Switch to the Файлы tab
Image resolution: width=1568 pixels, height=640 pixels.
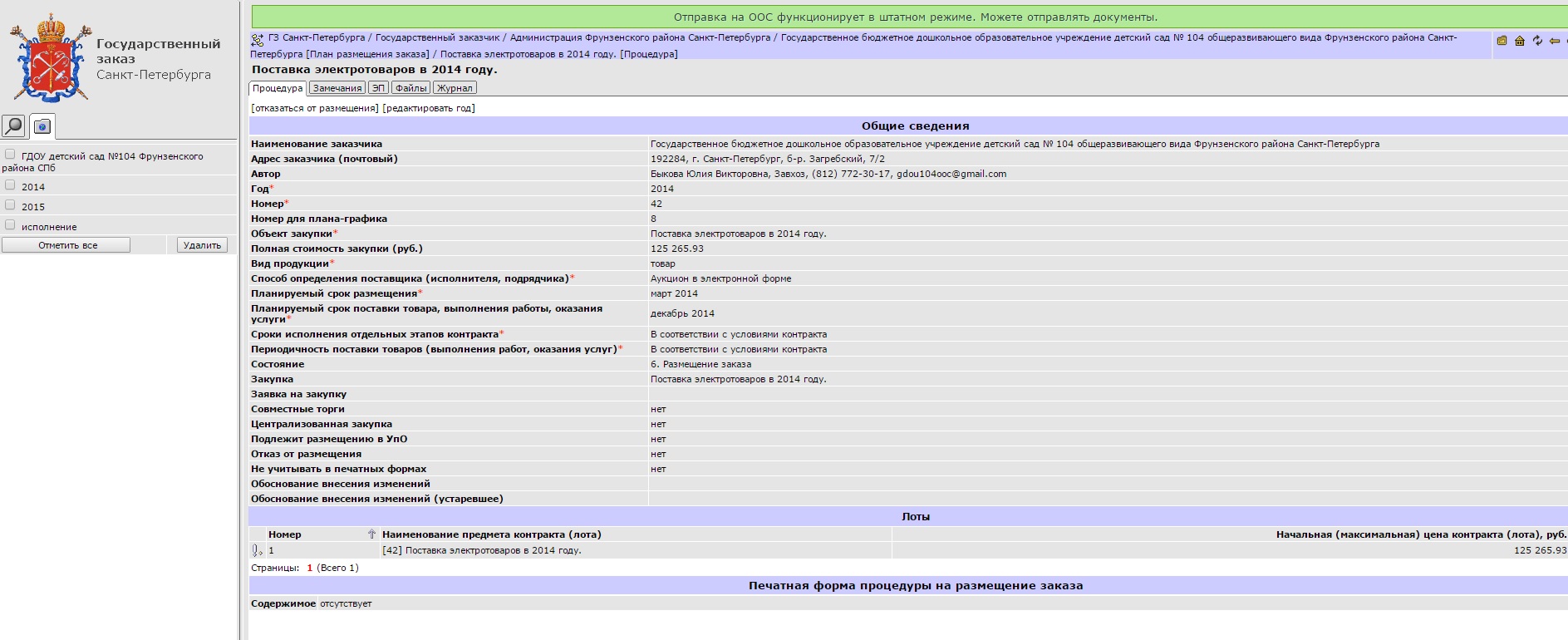(x=410, y=88)
